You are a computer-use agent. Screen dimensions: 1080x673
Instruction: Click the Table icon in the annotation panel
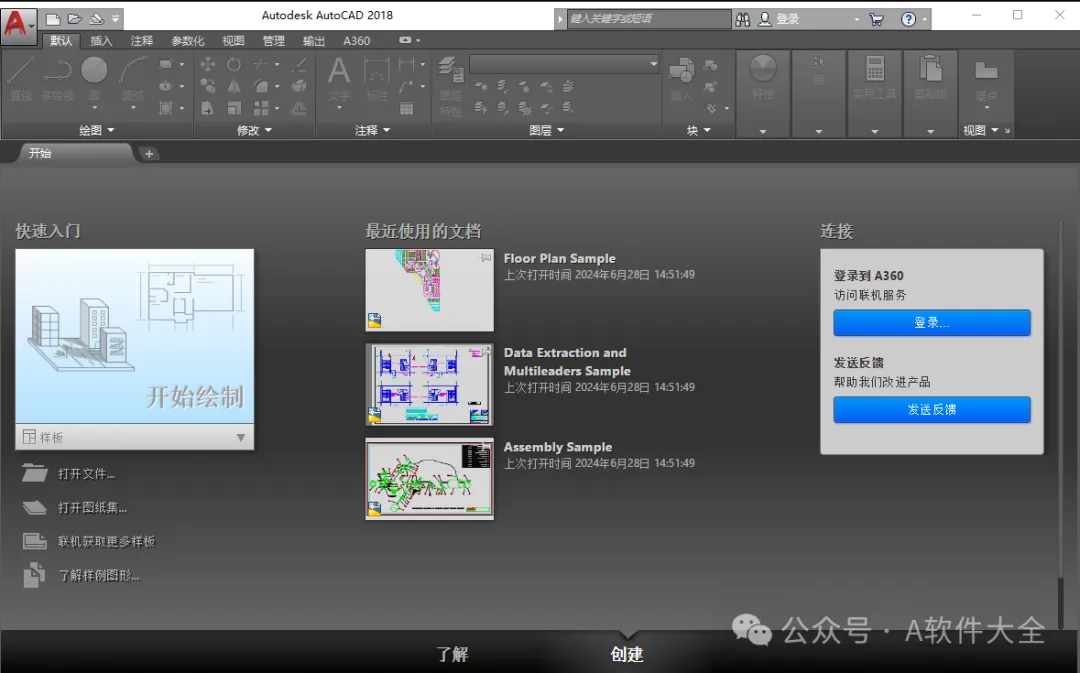406,108
